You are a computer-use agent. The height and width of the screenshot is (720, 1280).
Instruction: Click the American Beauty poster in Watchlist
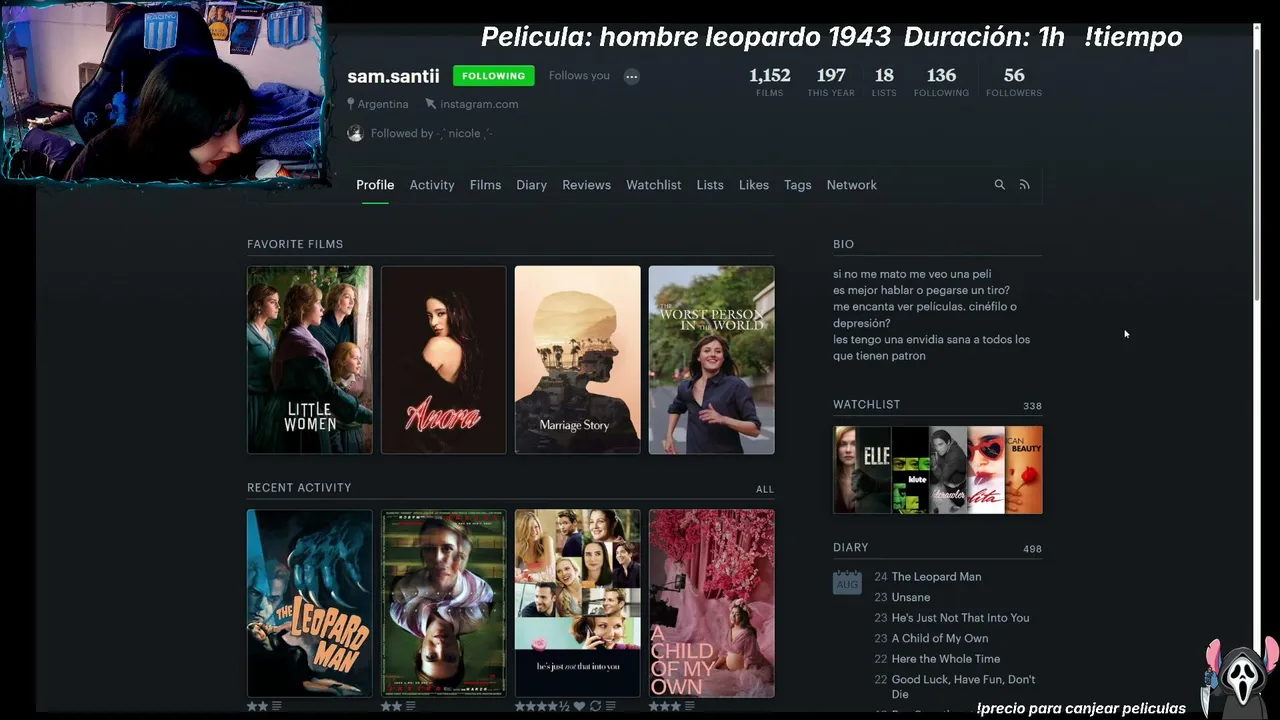tap(1024, 470)
